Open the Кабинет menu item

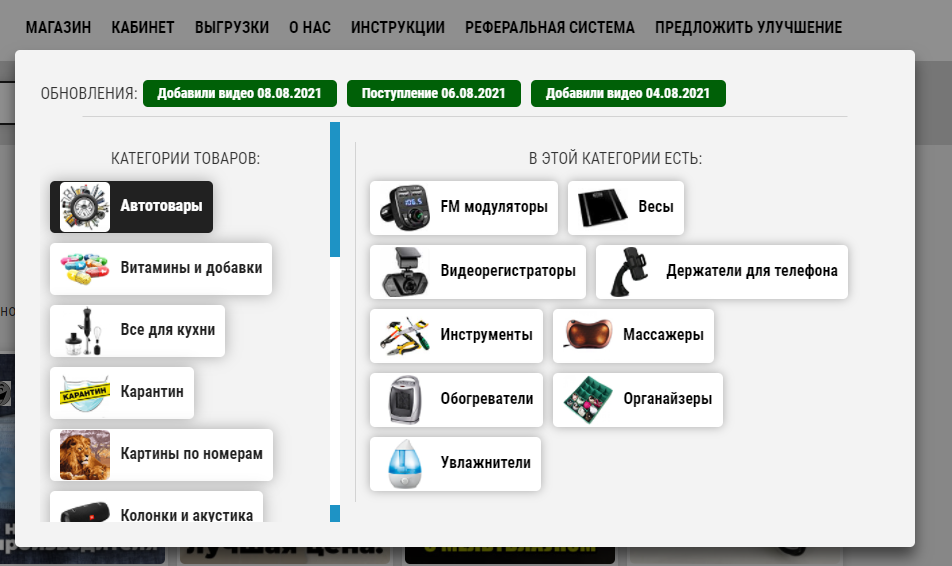pos(142,27)
